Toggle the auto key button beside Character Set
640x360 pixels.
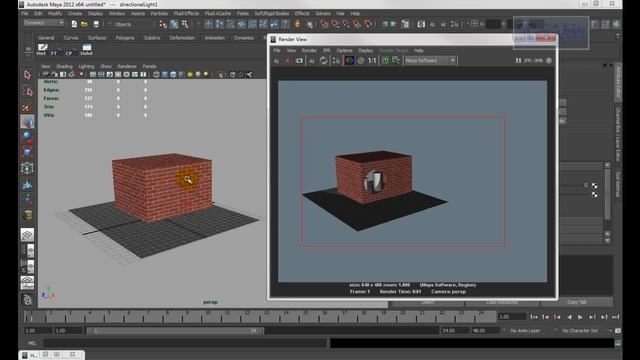pyautogui.click(x=618, y=331)
